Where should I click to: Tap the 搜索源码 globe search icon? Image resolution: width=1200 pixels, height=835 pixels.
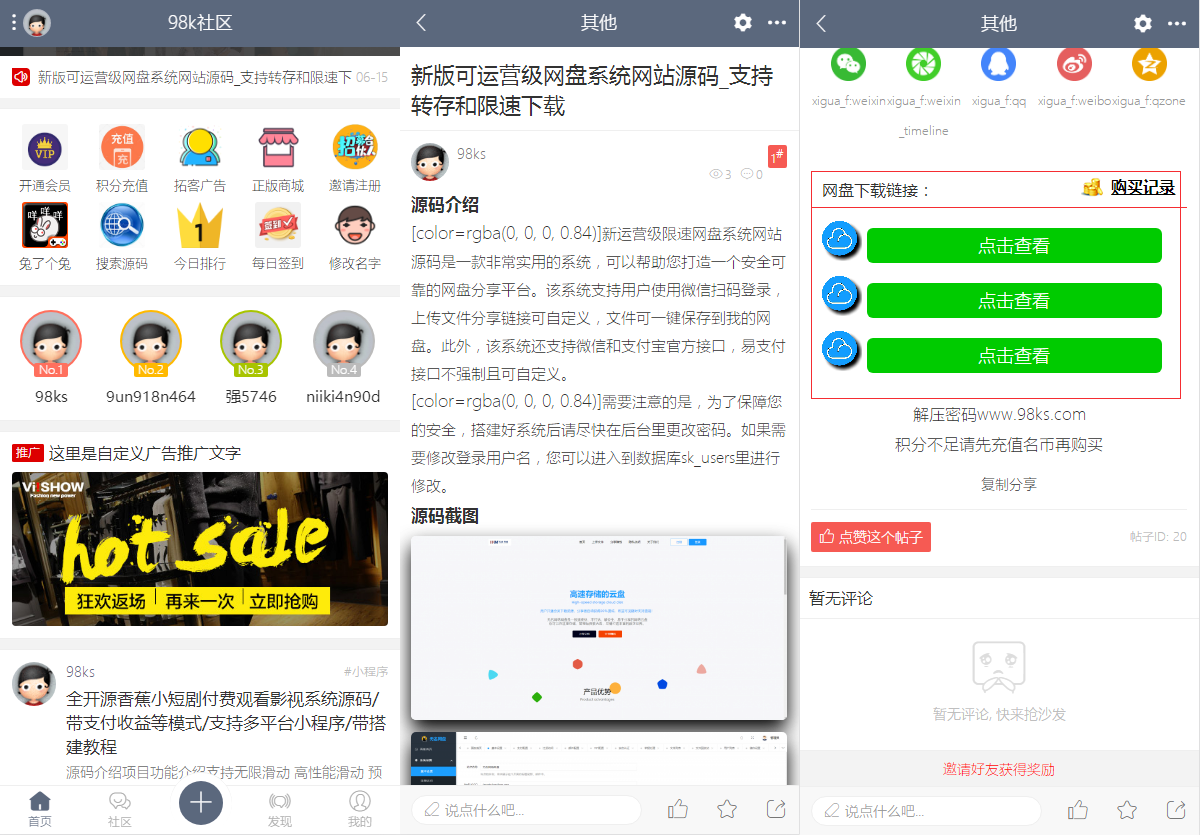[122, 227]
